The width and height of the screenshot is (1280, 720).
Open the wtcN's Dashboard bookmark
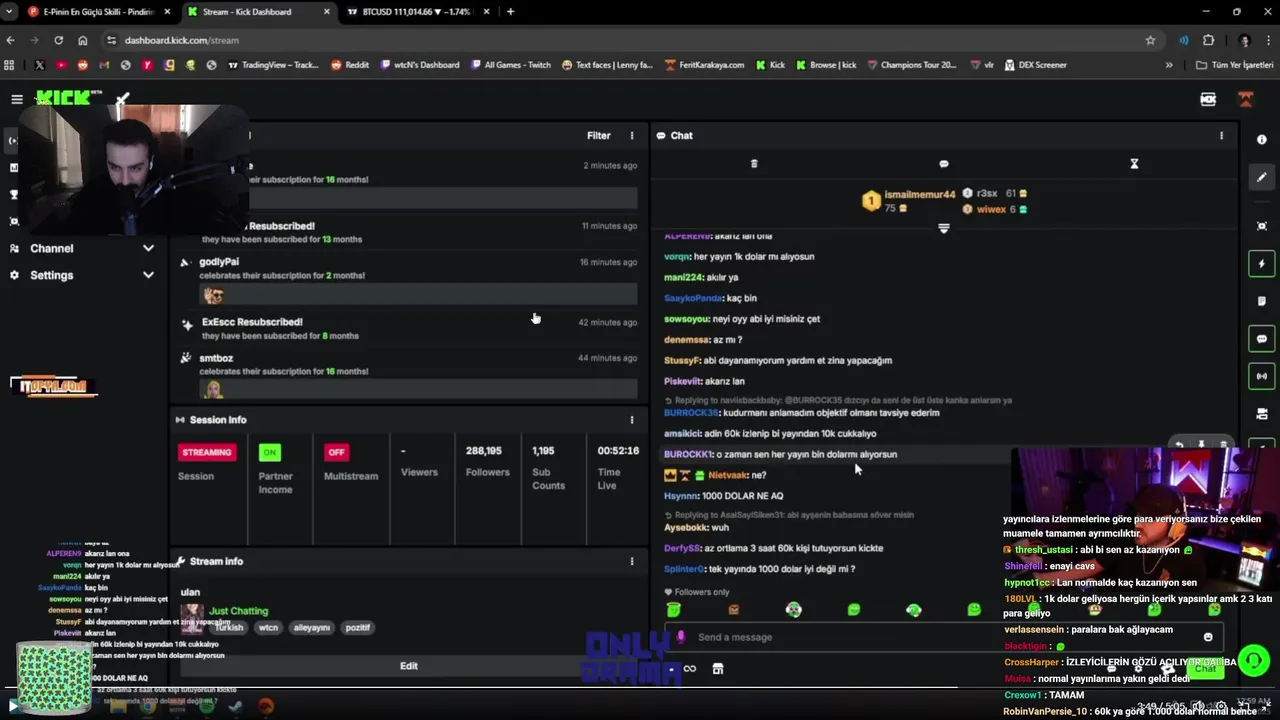point(418,65)
